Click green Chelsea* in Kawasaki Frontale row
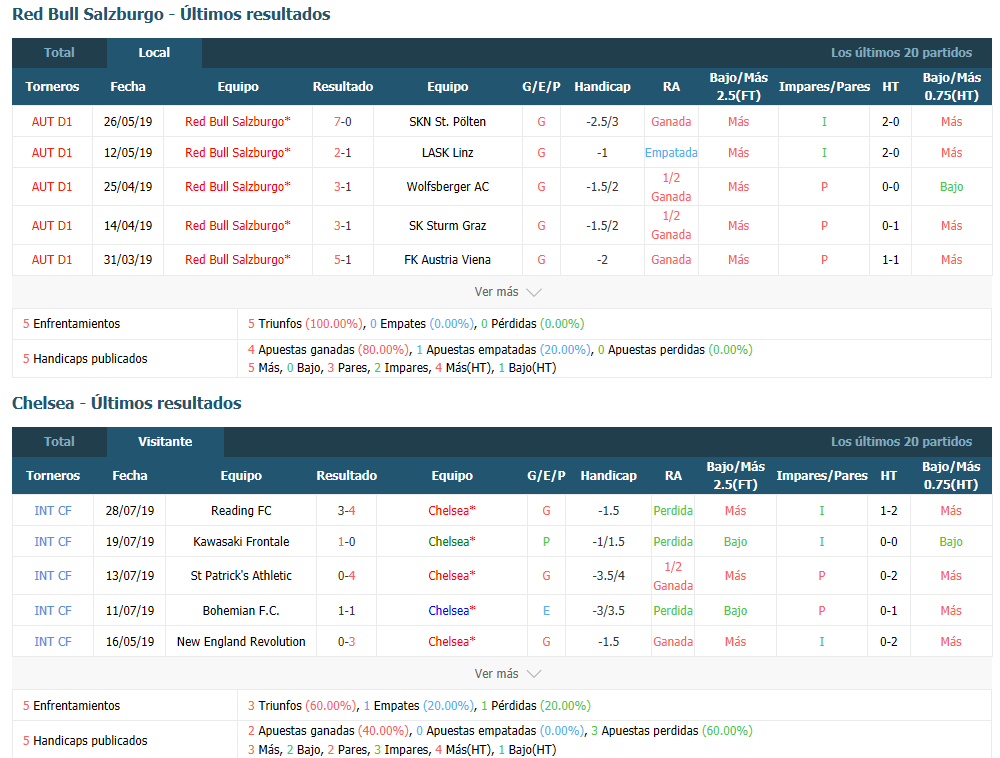This screenshot has height=758, width=1000. coord(452,542)
